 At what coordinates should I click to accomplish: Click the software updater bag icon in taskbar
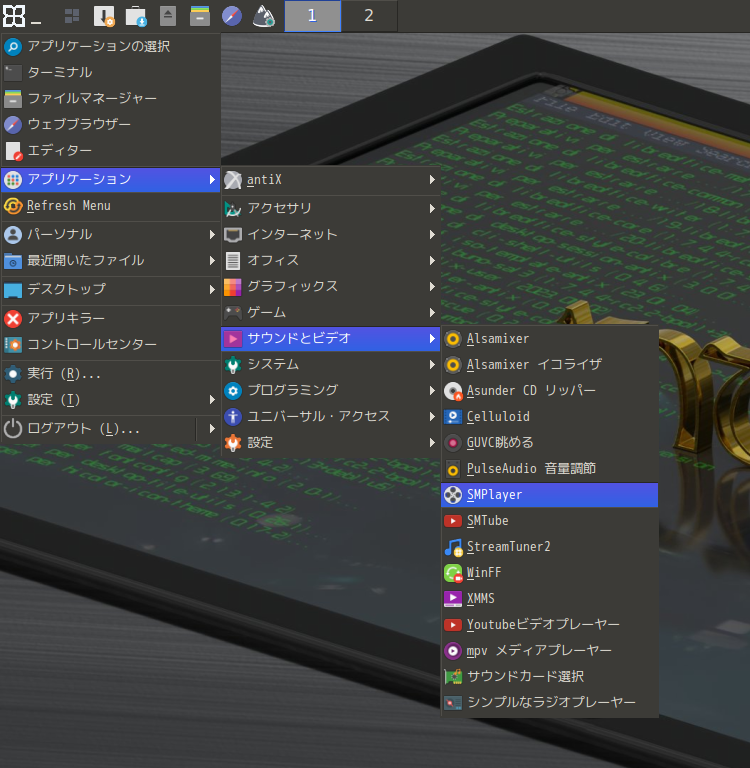point(136,16)
